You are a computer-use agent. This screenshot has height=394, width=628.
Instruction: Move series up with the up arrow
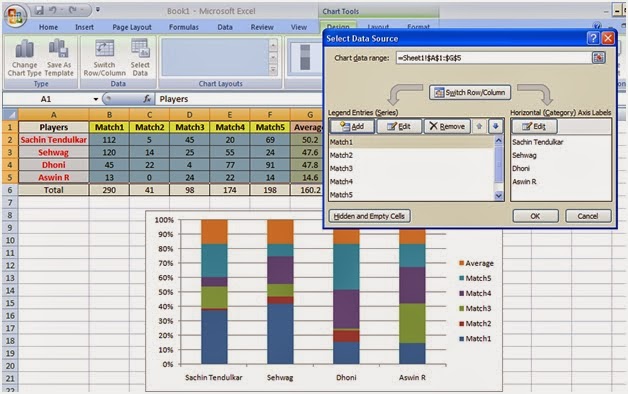(479, 127)
